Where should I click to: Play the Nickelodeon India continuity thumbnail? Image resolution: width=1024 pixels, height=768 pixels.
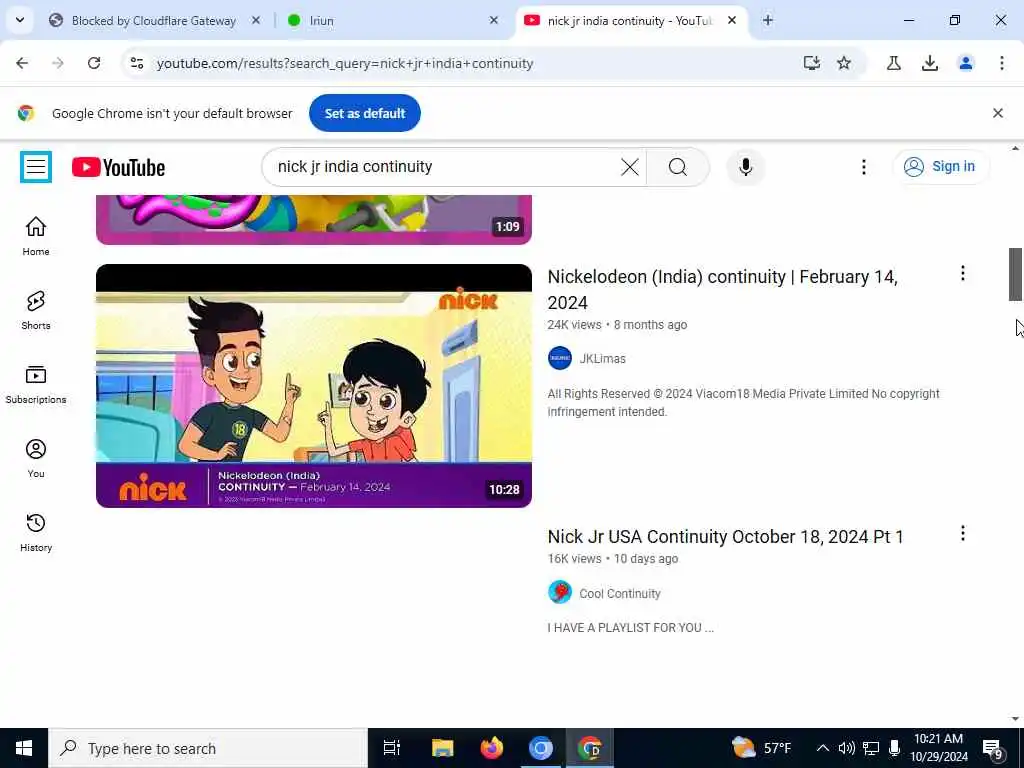313,385
